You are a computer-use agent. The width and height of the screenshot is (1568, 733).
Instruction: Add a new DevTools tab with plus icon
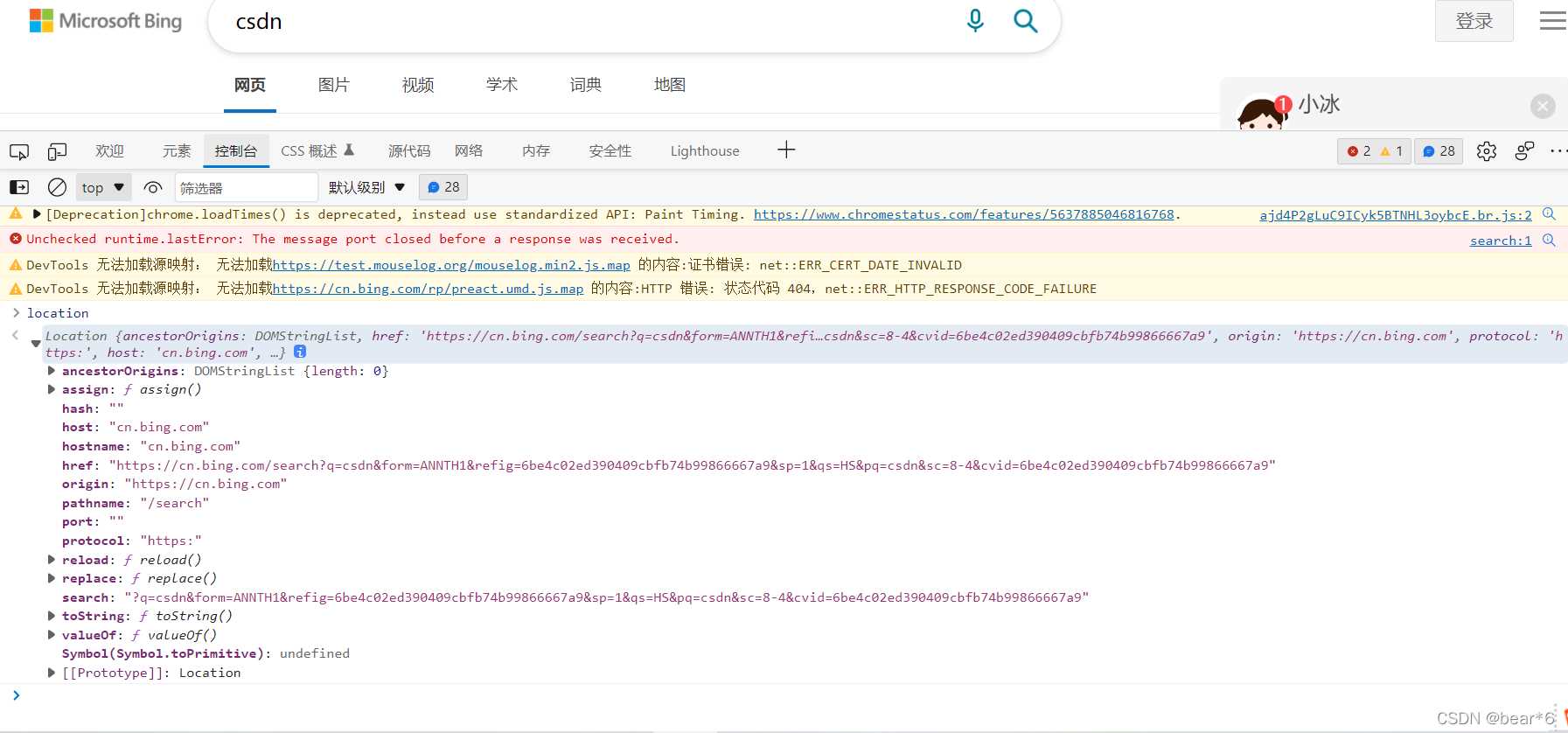point(786,150)
